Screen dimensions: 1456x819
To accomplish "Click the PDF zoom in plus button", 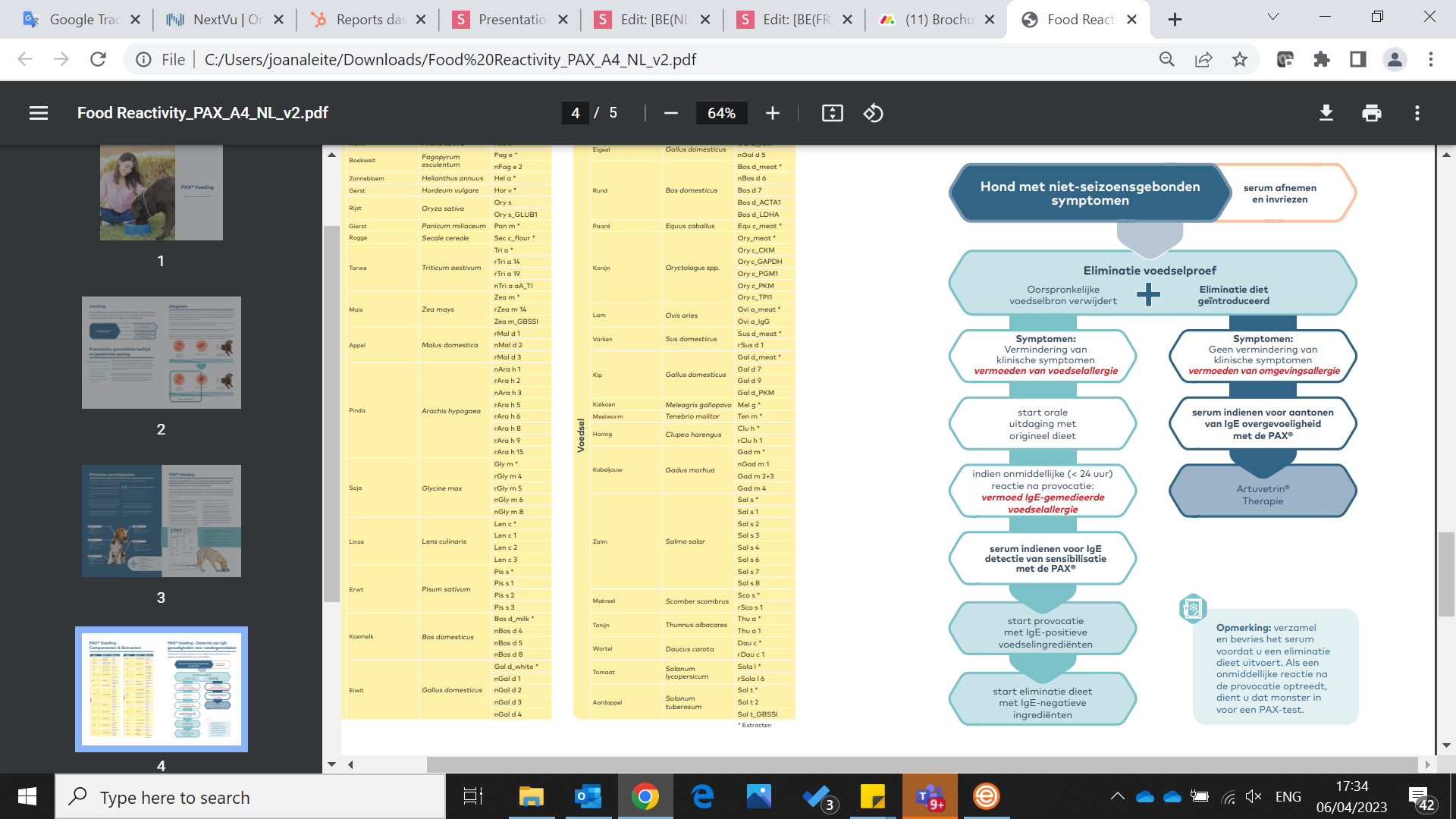I will click(x=772, y=113).
